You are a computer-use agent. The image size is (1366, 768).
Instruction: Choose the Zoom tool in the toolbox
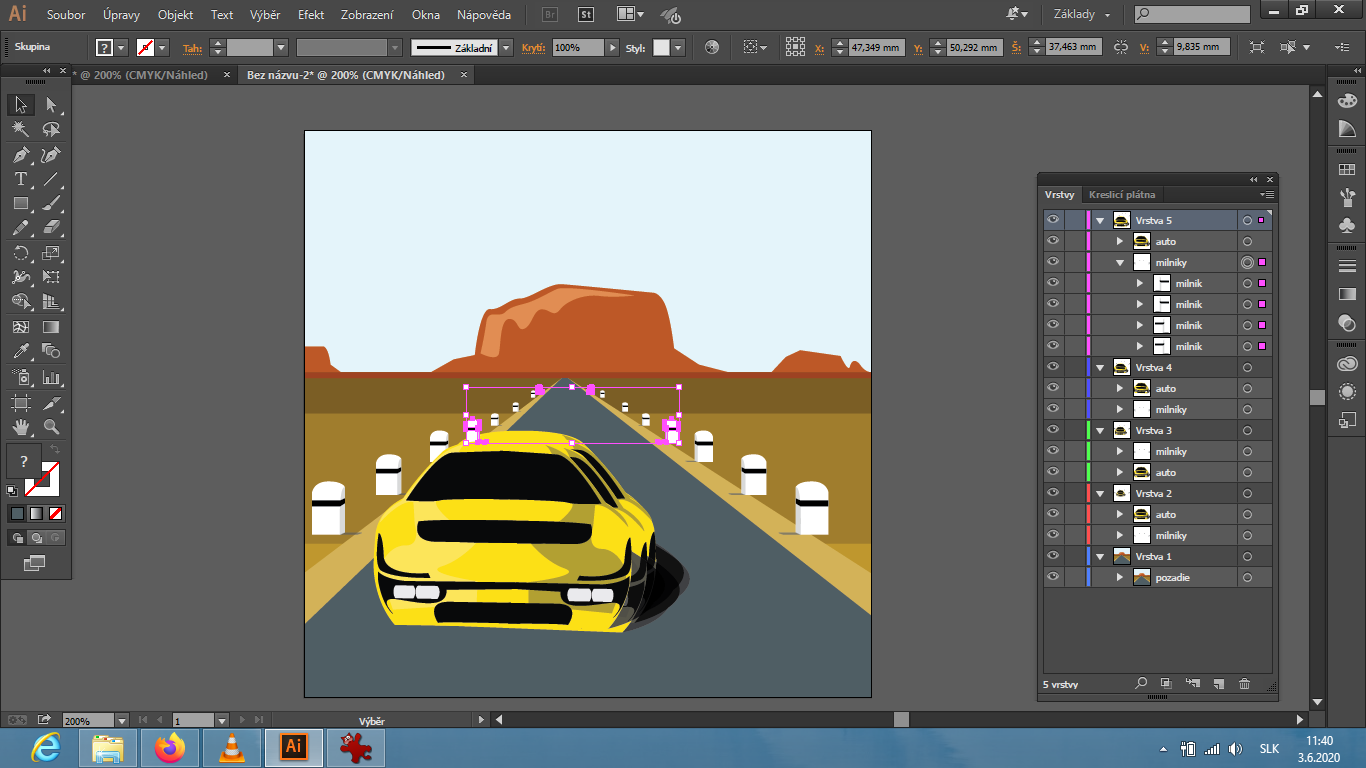[51, 427]
